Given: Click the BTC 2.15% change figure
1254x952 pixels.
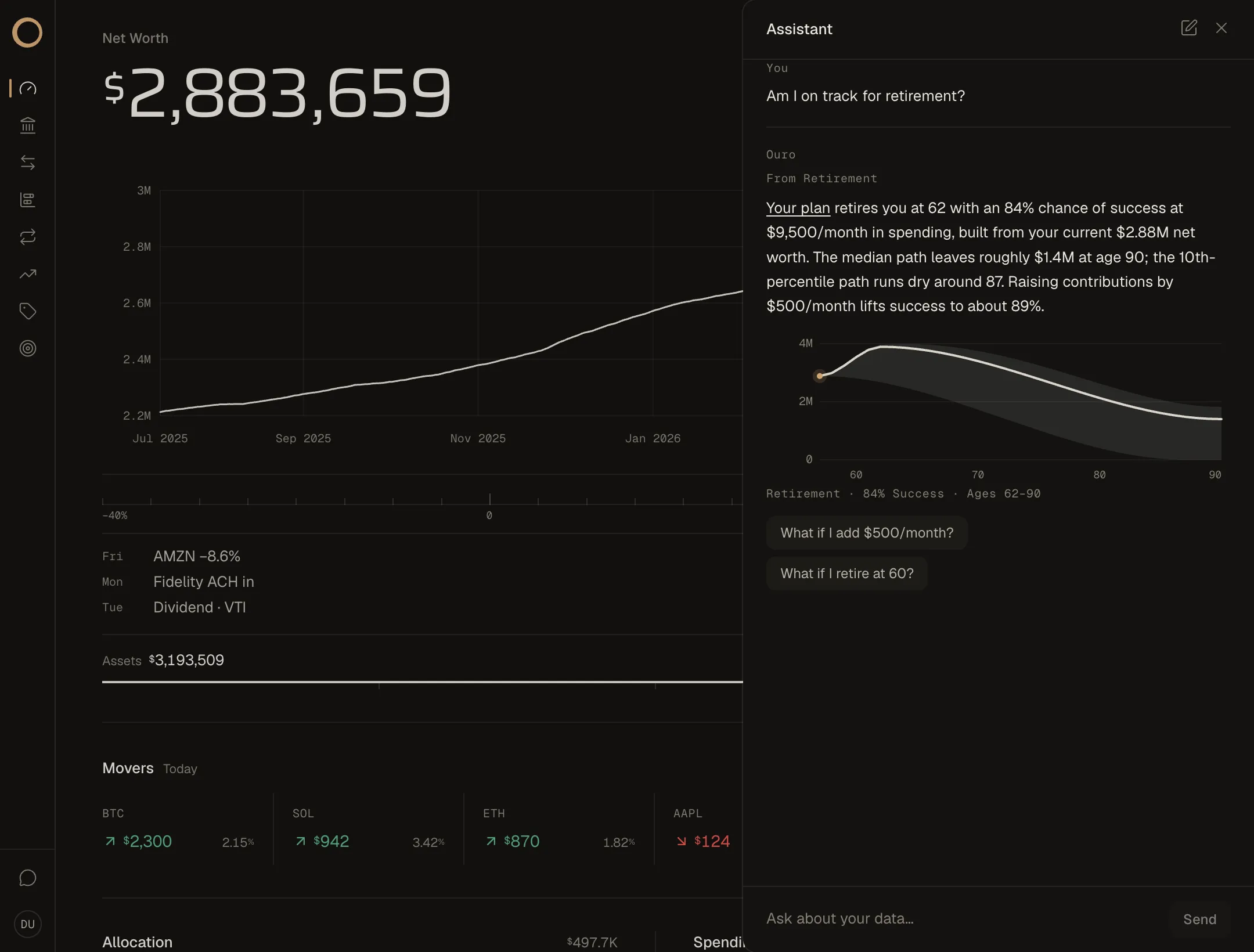Looking at the screenshot, I should (x=237, y=842).
